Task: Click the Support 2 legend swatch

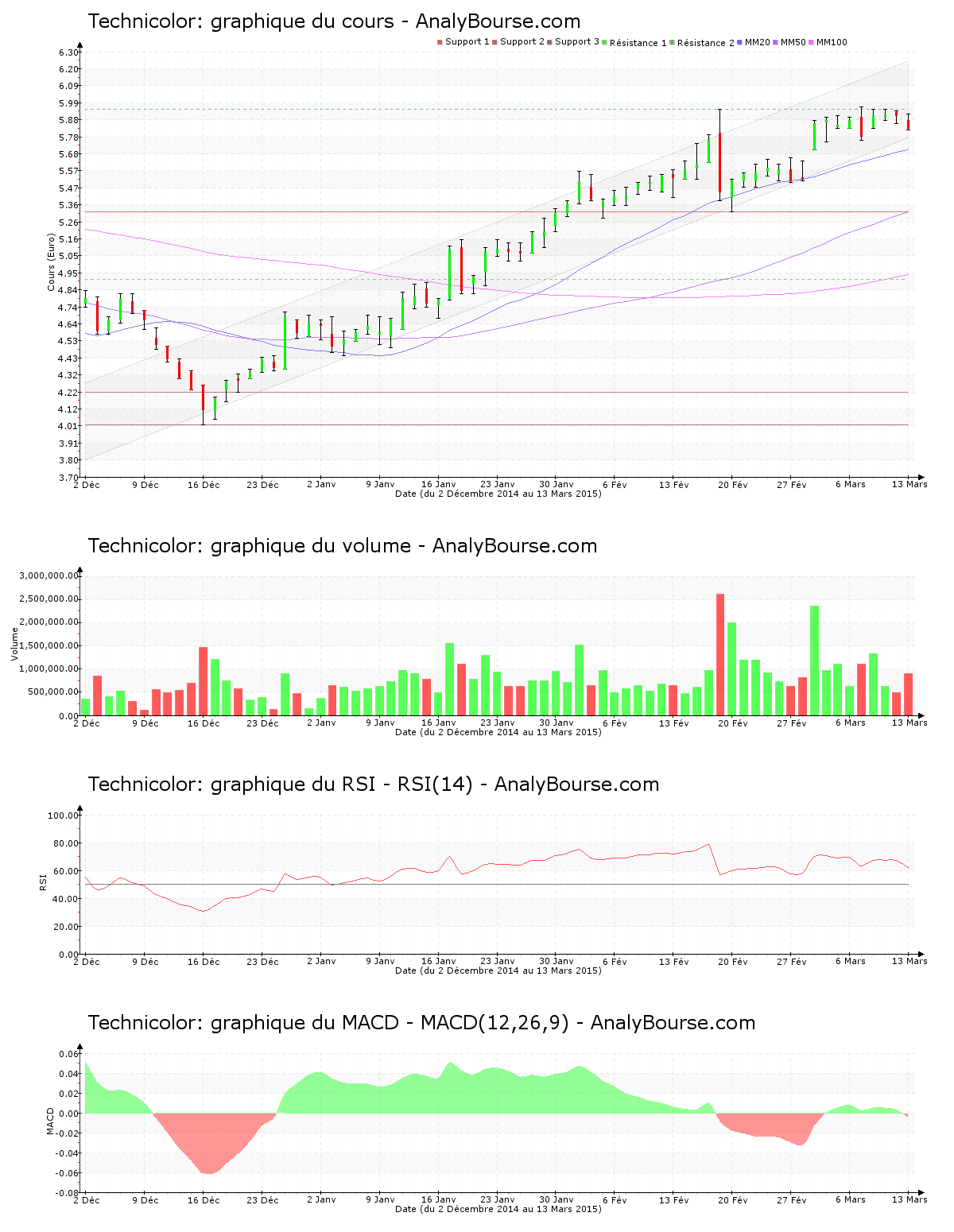Action: [x=494, y=42]
